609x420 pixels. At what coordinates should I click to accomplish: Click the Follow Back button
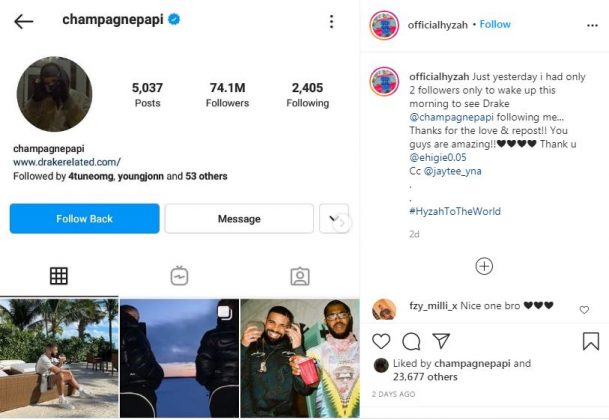click(x=84, y=219)
